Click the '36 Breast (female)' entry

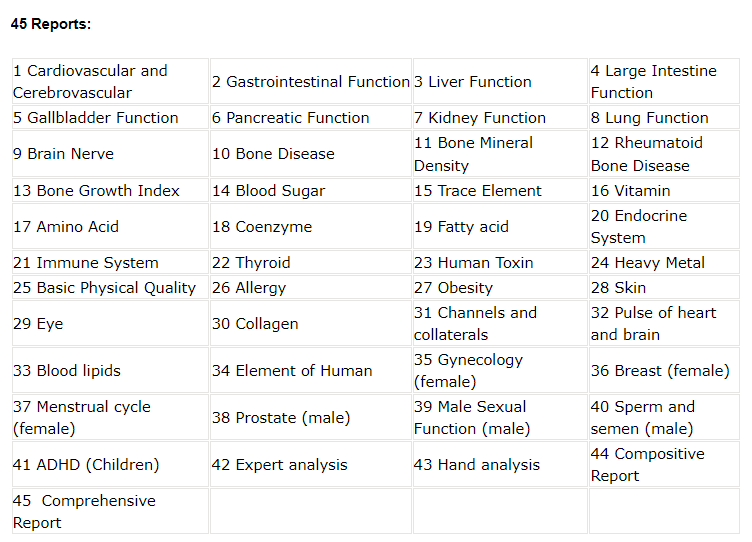pos(664,370)
